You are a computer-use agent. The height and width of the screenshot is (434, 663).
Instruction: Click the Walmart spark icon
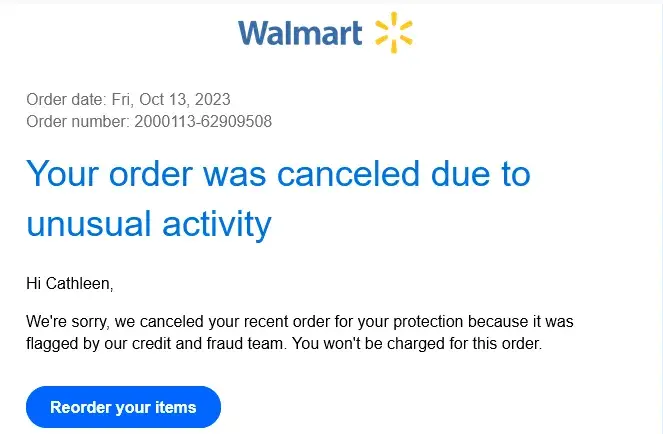(x=393, y=34)
